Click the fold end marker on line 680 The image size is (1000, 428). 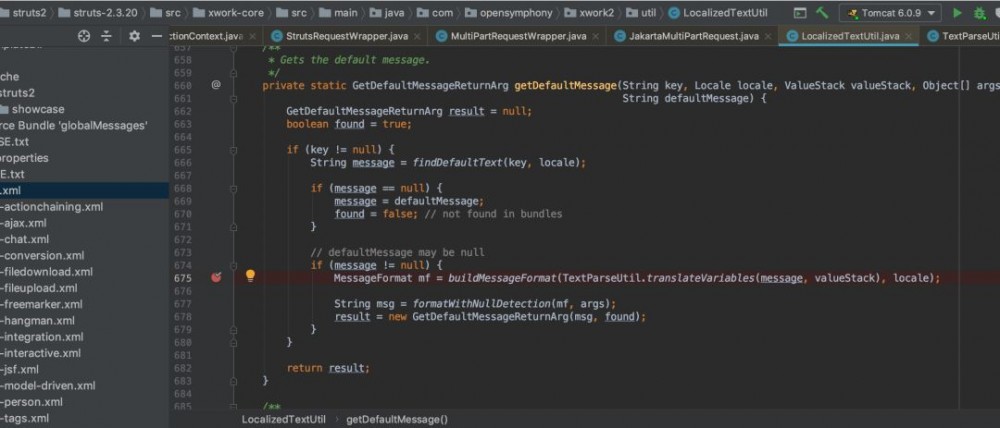pyautogui.click(x=233, y=342)
